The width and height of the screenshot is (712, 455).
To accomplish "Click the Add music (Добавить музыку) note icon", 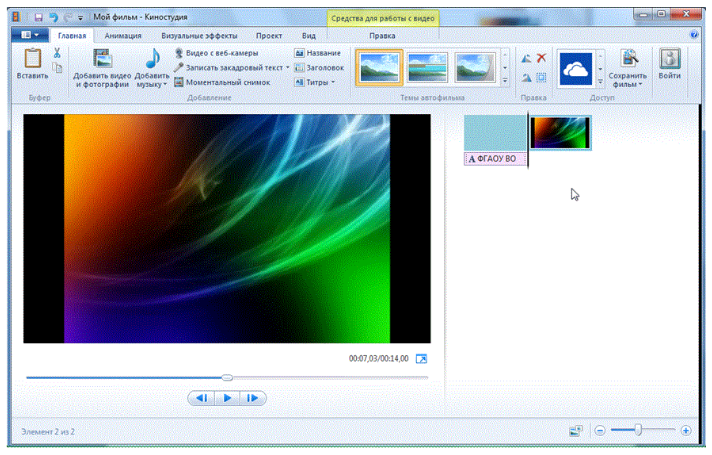I will [153, 59].
